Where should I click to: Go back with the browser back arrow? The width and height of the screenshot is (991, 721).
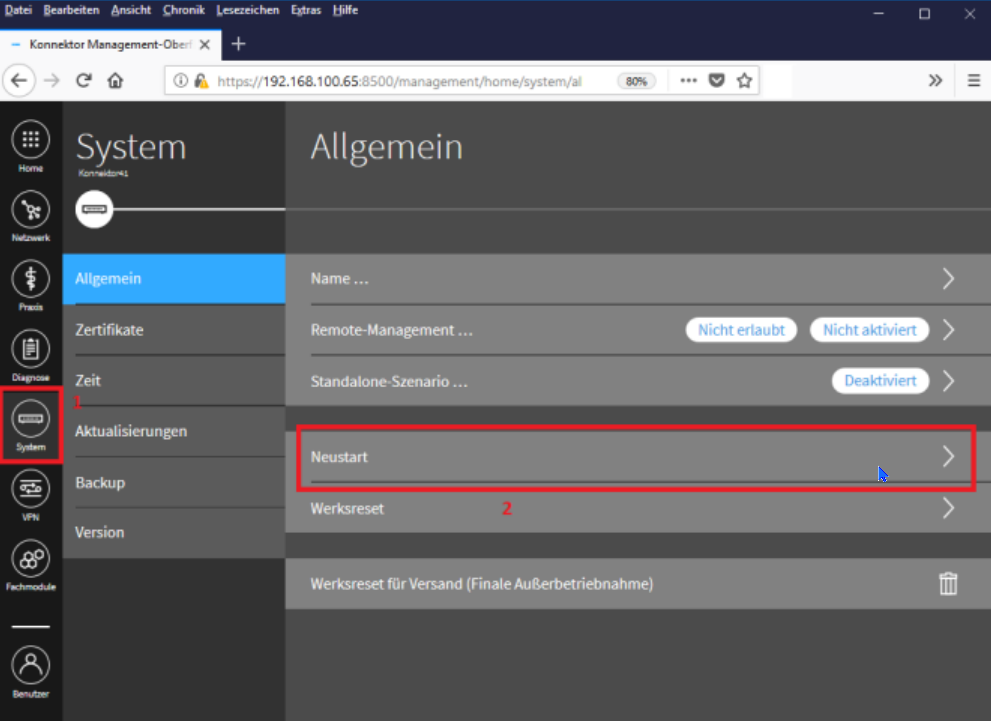[19, 81]
